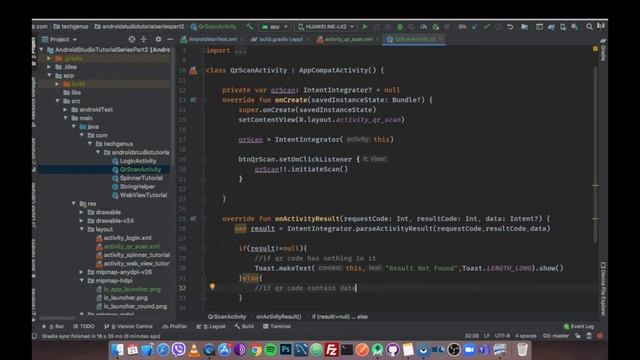Hide the Project panel with minus icon

[x=170, y=39]
